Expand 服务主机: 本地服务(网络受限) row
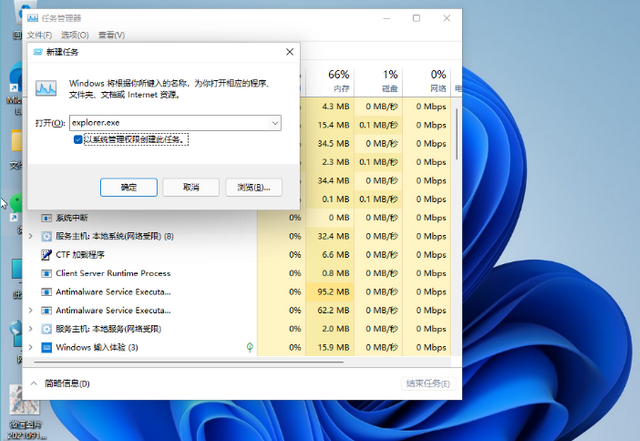 31,329
